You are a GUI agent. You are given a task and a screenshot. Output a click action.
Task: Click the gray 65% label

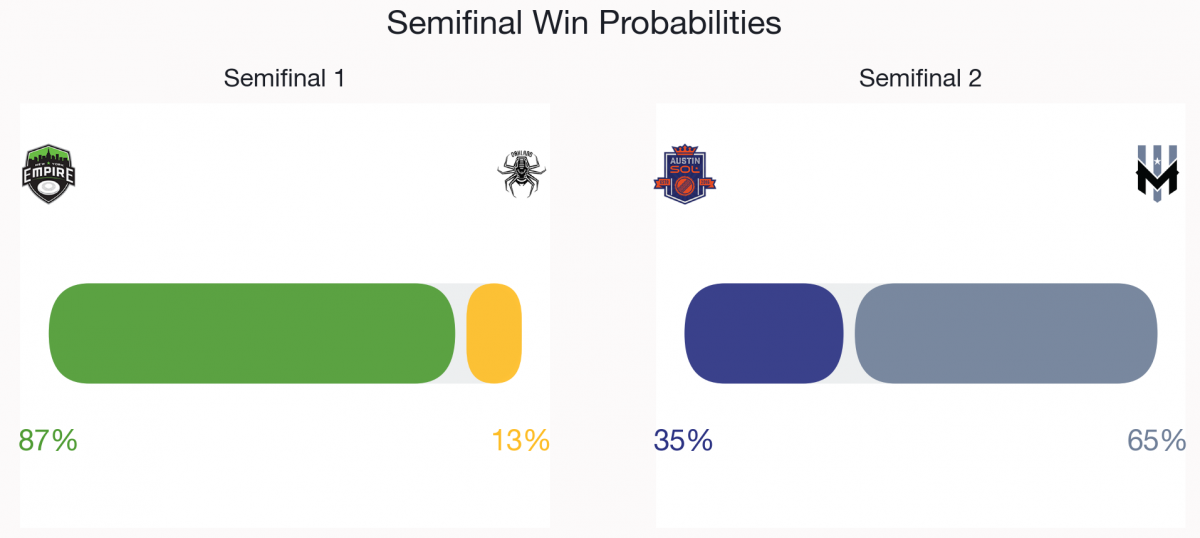click(1157, 440)
